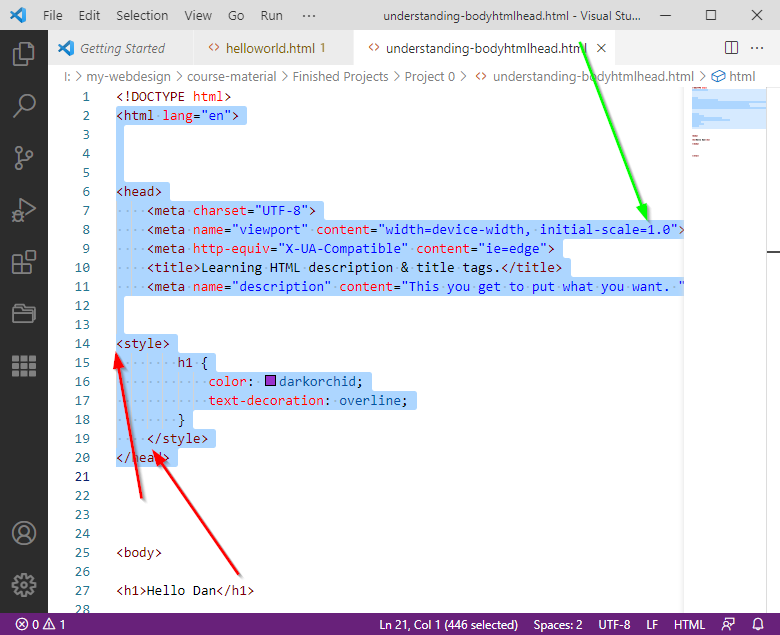Viewport: 780px width, 635px height.
Task: Open the Selection menu
Action: pyautogui.click(x=142, y=15)
